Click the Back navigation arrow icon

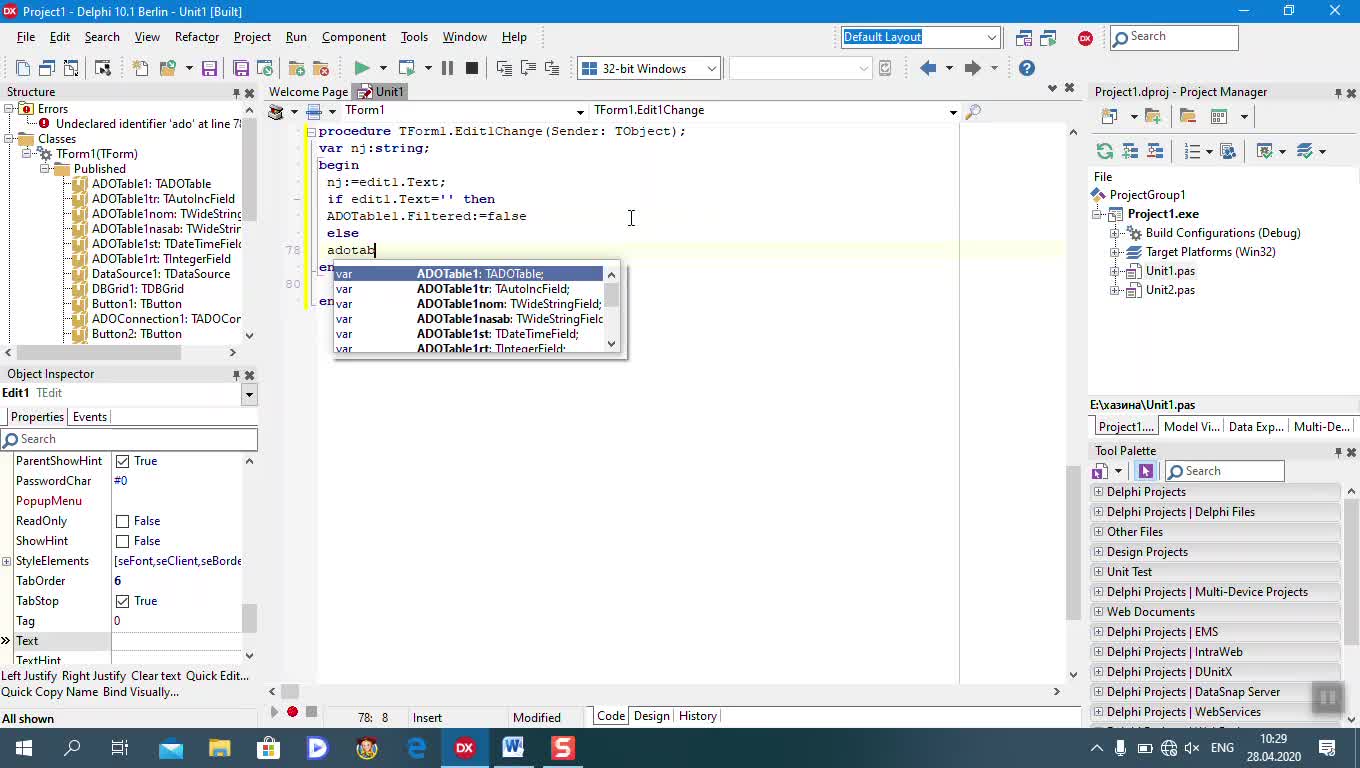click(x=928, y=68)
